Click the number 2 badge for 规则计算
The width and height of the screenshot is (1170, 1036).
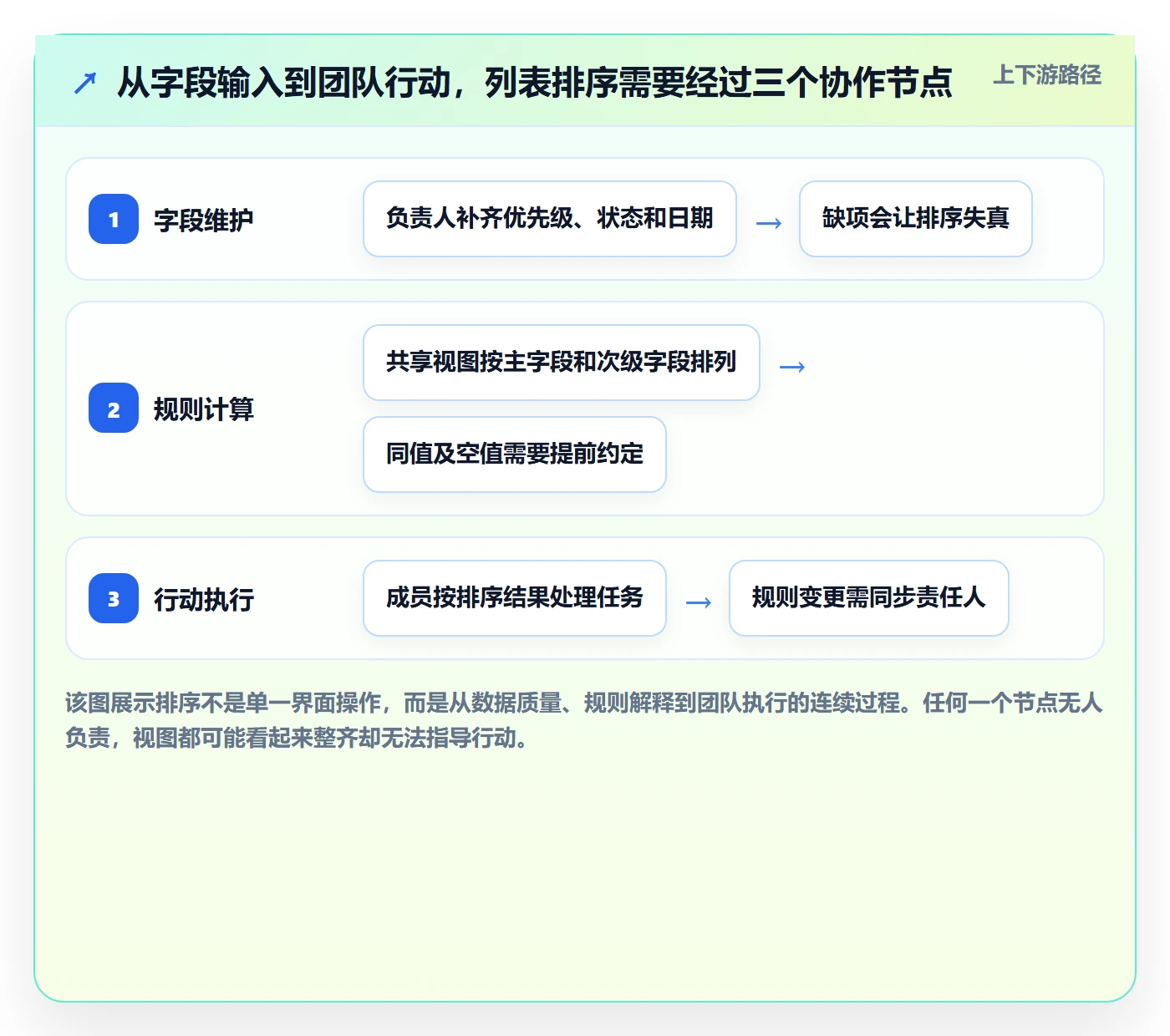tap(114, 408)
